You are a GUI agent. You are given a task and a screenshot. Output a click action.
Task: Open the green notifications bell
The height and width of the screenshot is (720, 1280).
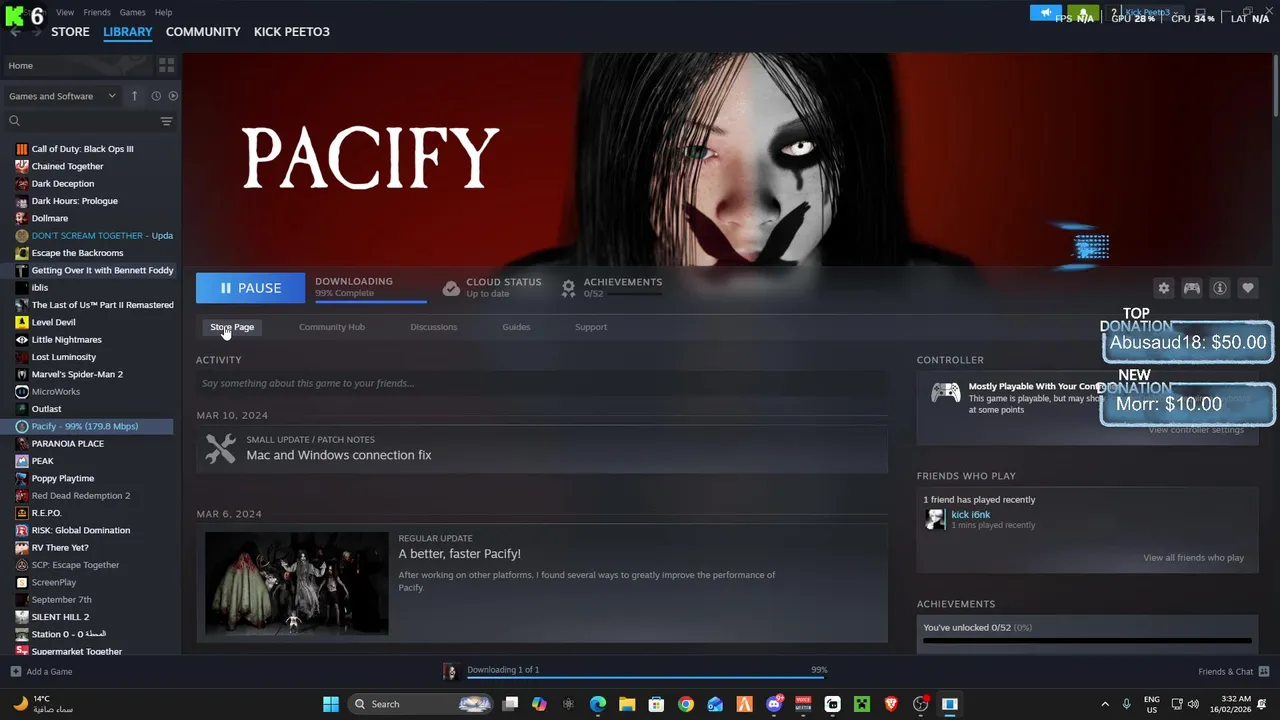click(1083, 13)
